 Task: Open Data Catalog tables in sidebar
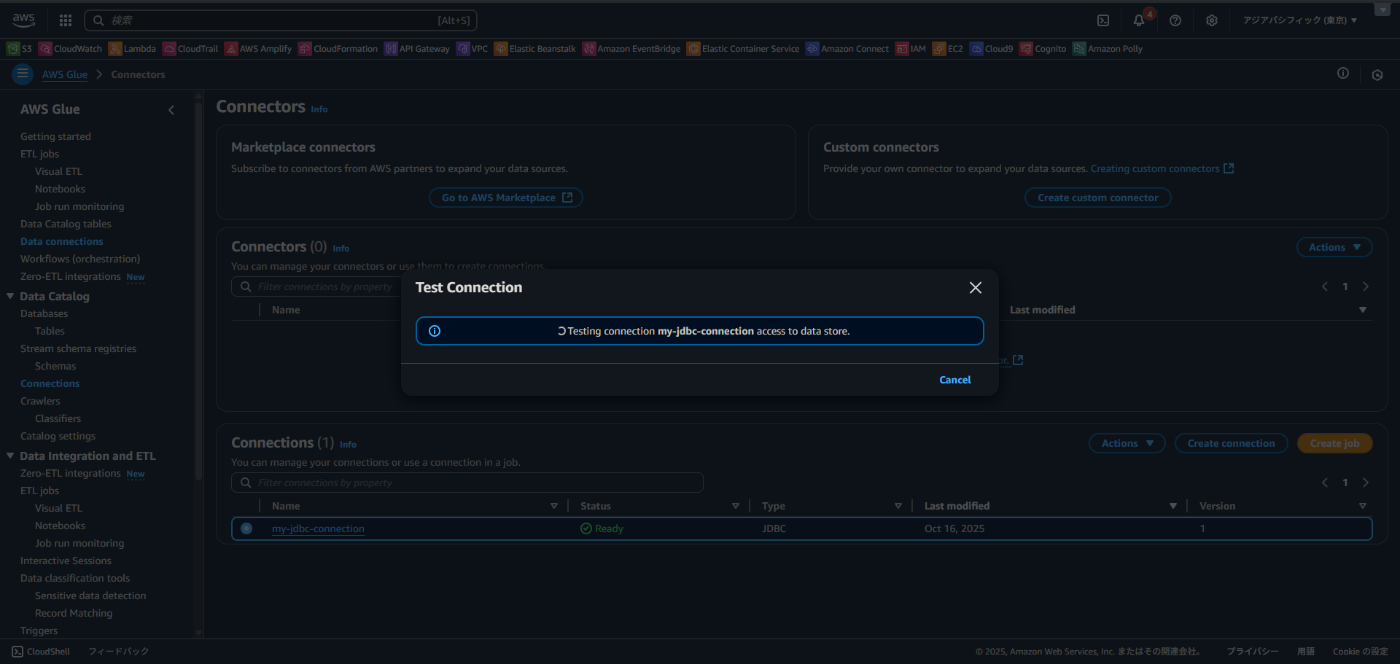pyautogui.click(x=66, y=224)
